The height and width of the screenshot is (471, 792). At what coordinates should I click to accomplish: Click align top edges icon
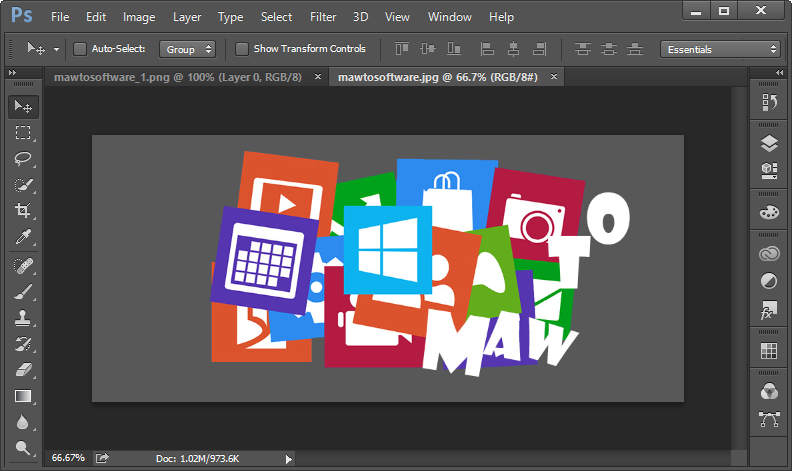coord(402,49)
